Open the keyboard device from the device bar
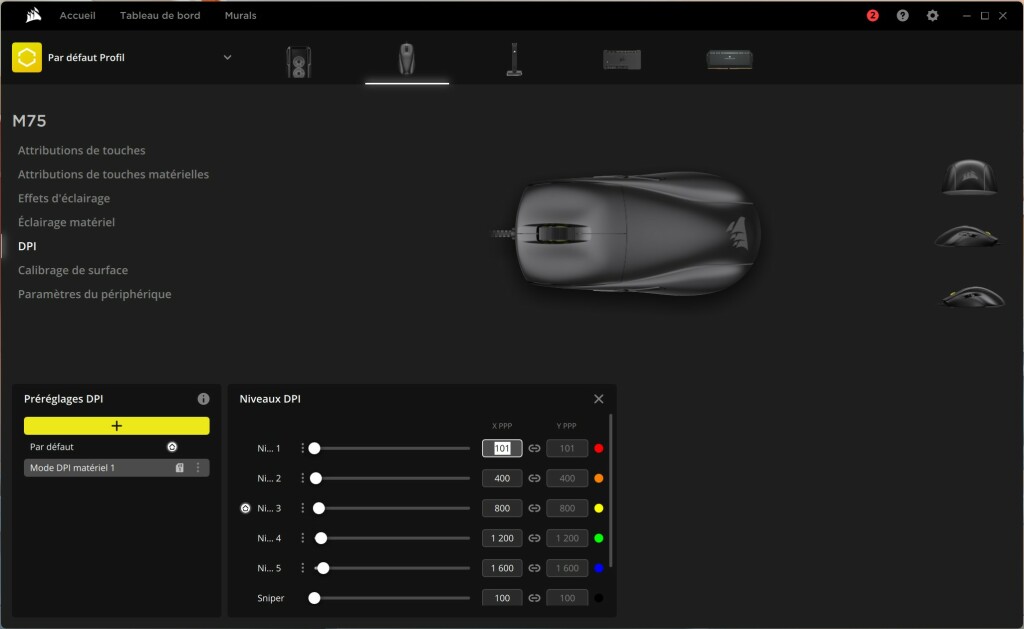The image size is (1024, 629). click(620, 58)
